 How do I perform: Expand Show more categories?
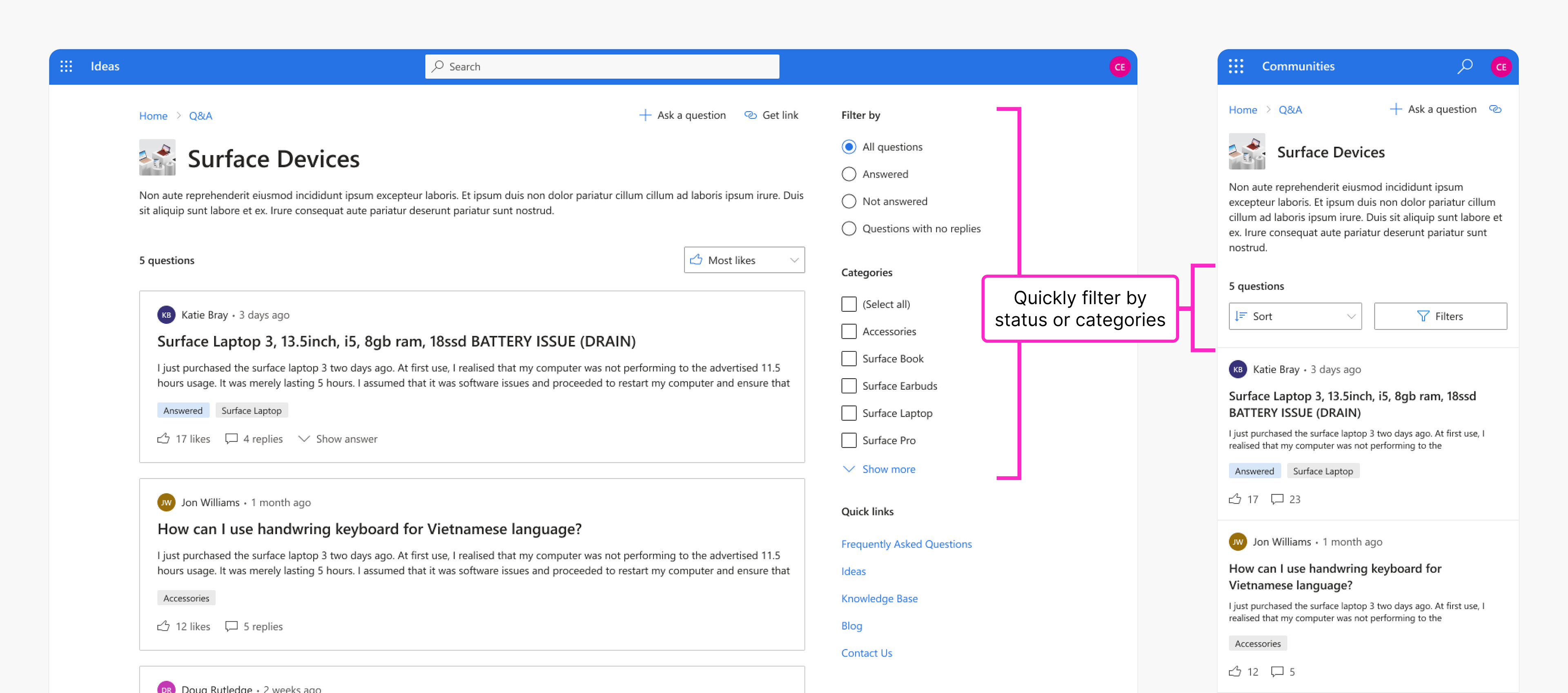[878, 469]
